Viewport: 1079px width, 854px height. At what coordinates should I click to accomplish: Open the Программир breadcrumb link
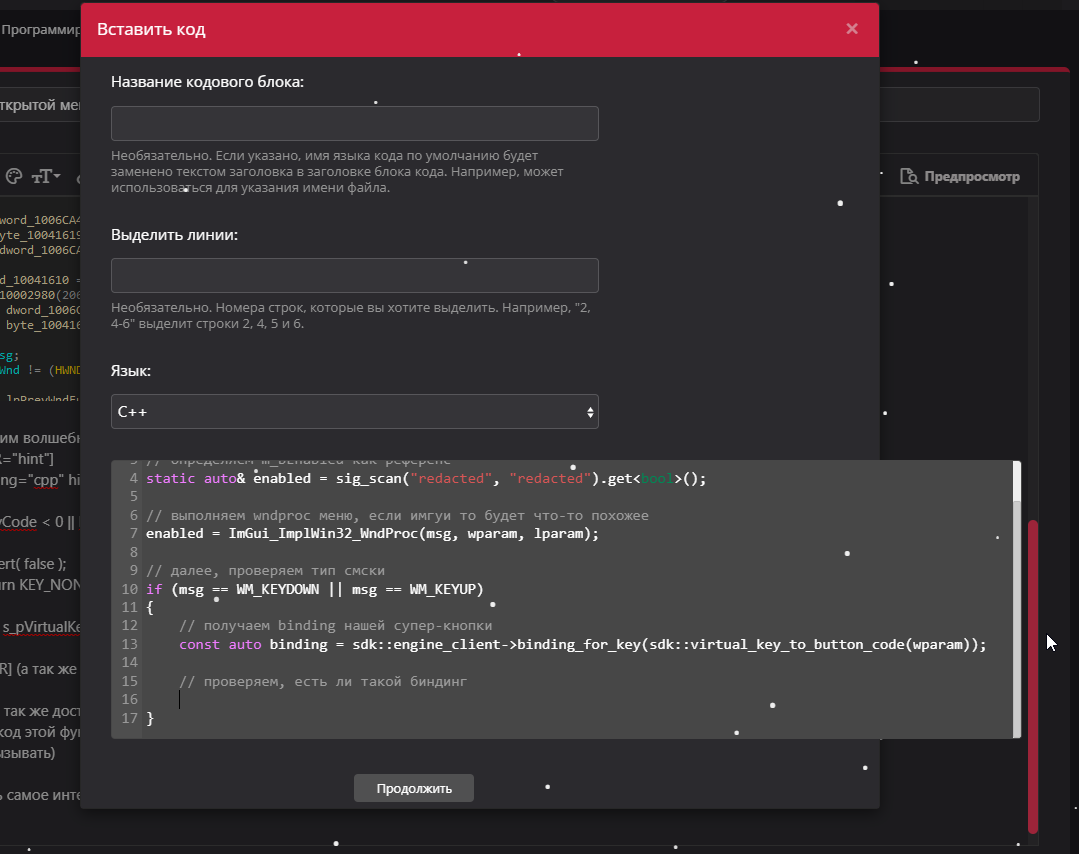tap(40, 30)
